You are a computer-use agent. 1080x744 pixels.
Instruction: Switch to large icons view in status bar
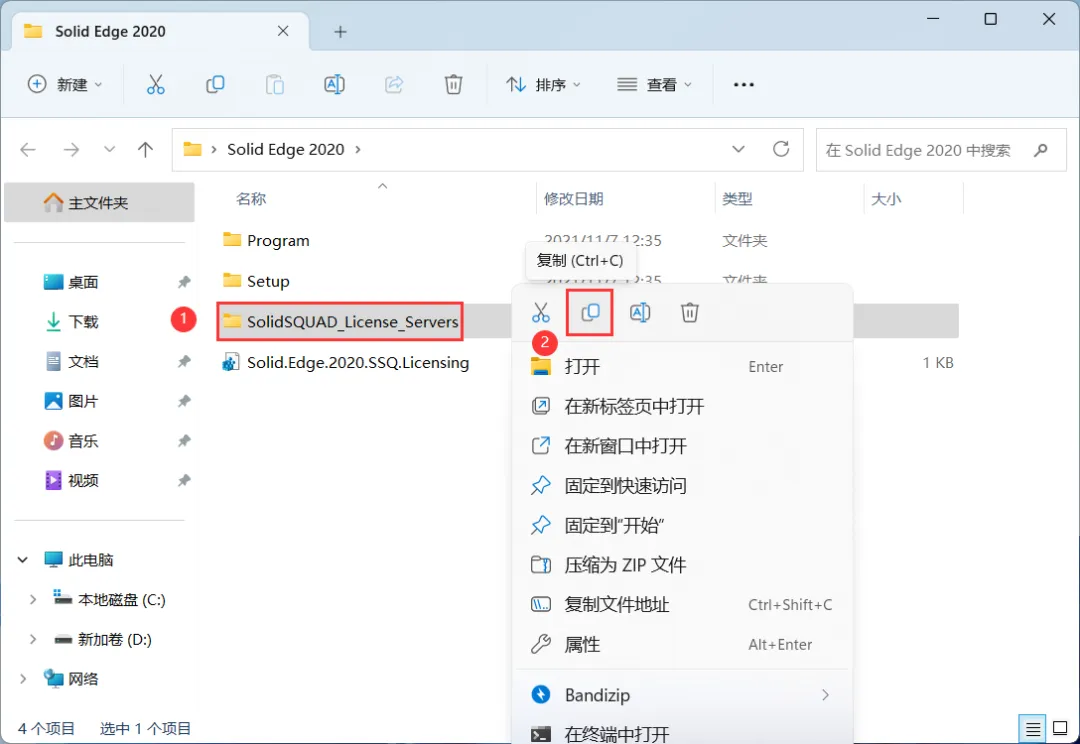[x=1061, y=728]
